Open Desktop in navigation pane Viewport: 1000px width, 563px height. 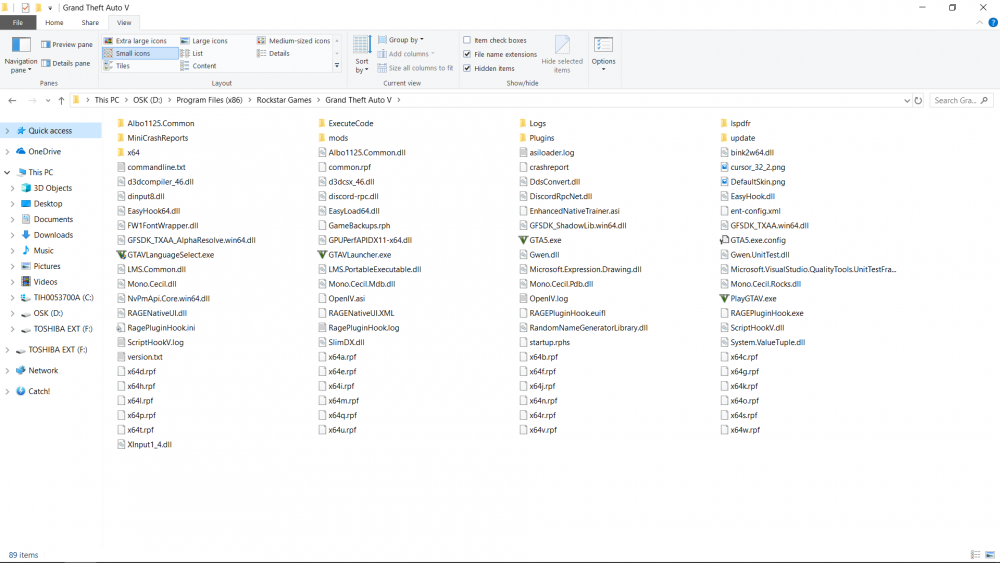coord(48,203)
